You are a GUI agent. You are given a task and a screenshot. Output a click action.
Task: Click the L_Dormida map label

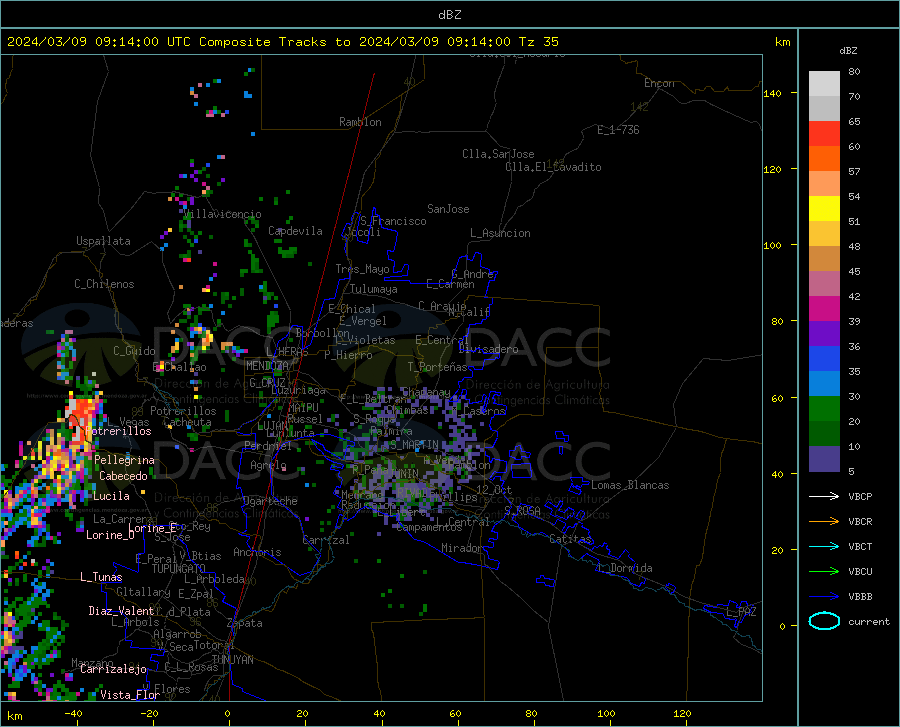(624, 568)
